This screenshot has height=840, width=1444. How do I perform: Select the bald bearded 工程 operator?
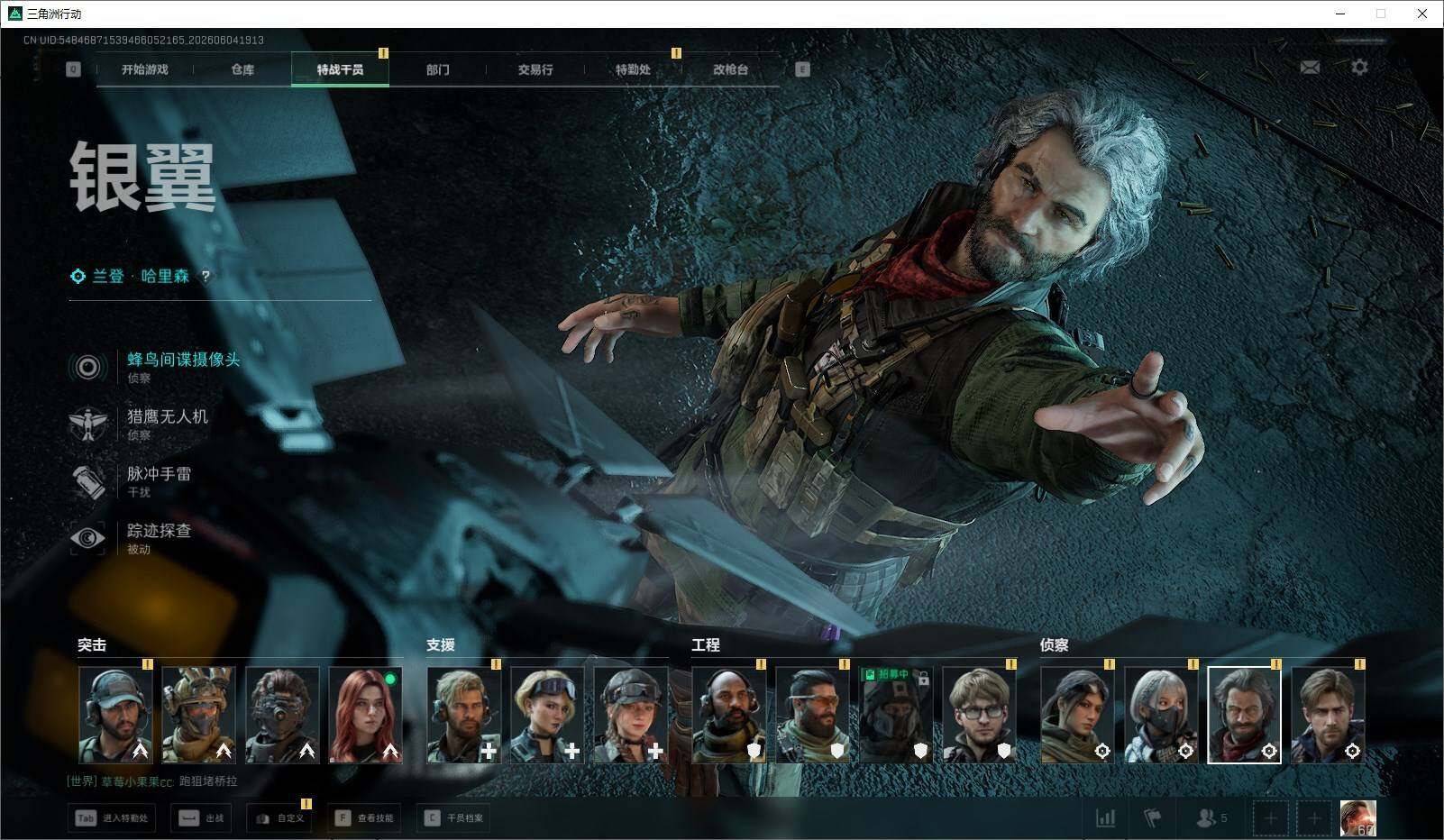(x=729, y=715)
